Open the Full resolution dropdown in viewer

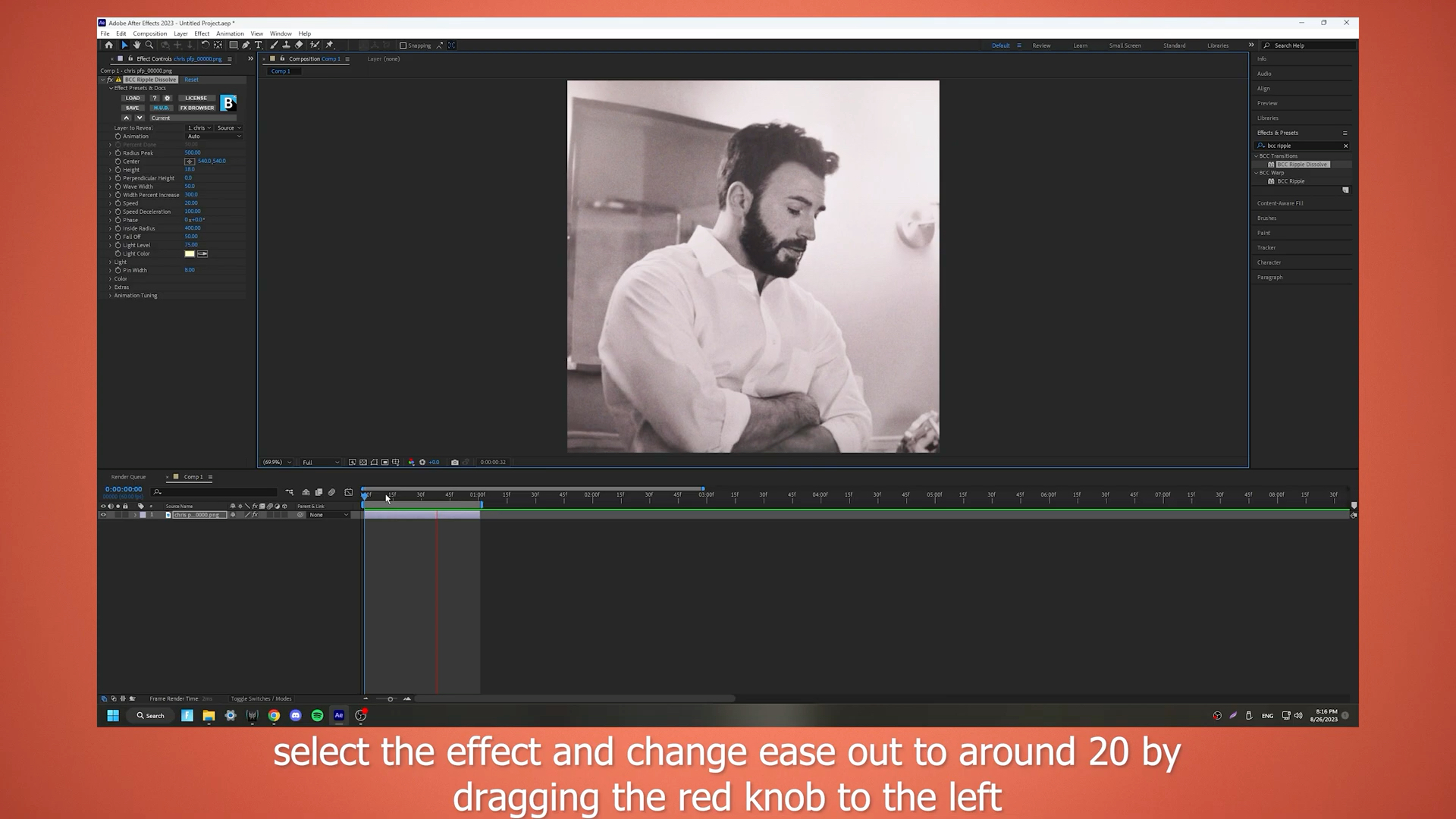tap(321, 462)
